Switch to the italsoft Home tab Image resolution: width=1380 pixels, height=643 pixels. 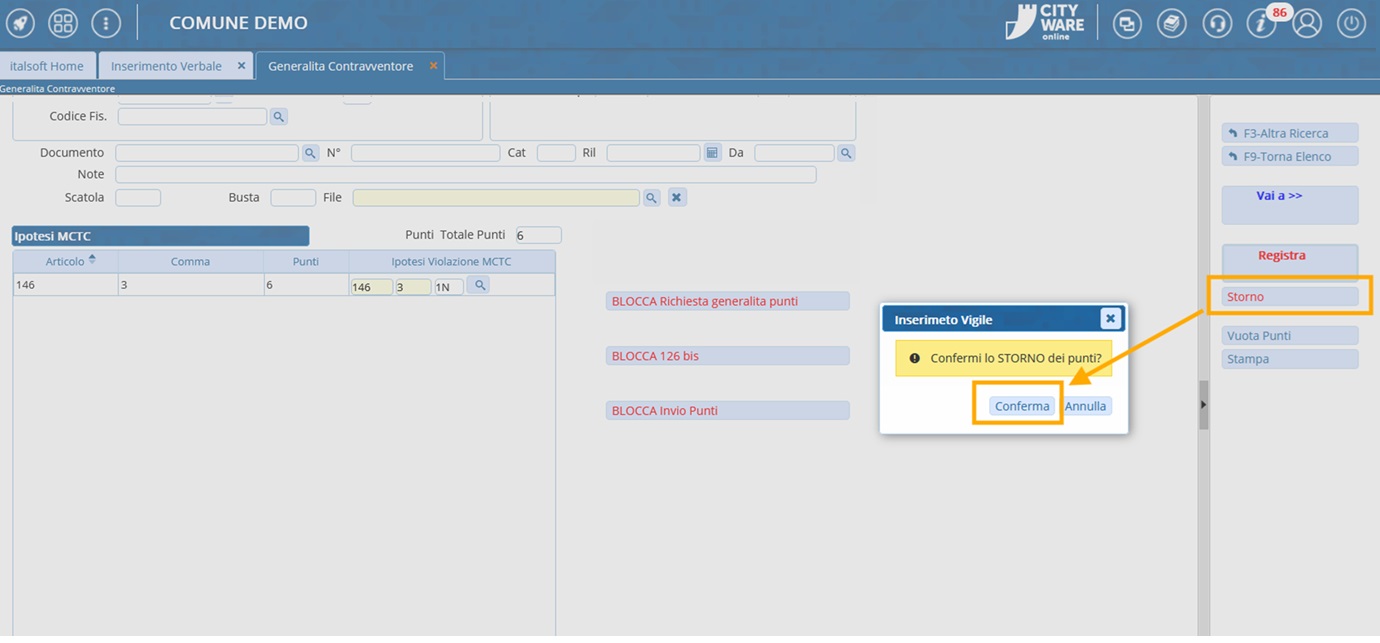coord(47,66)
